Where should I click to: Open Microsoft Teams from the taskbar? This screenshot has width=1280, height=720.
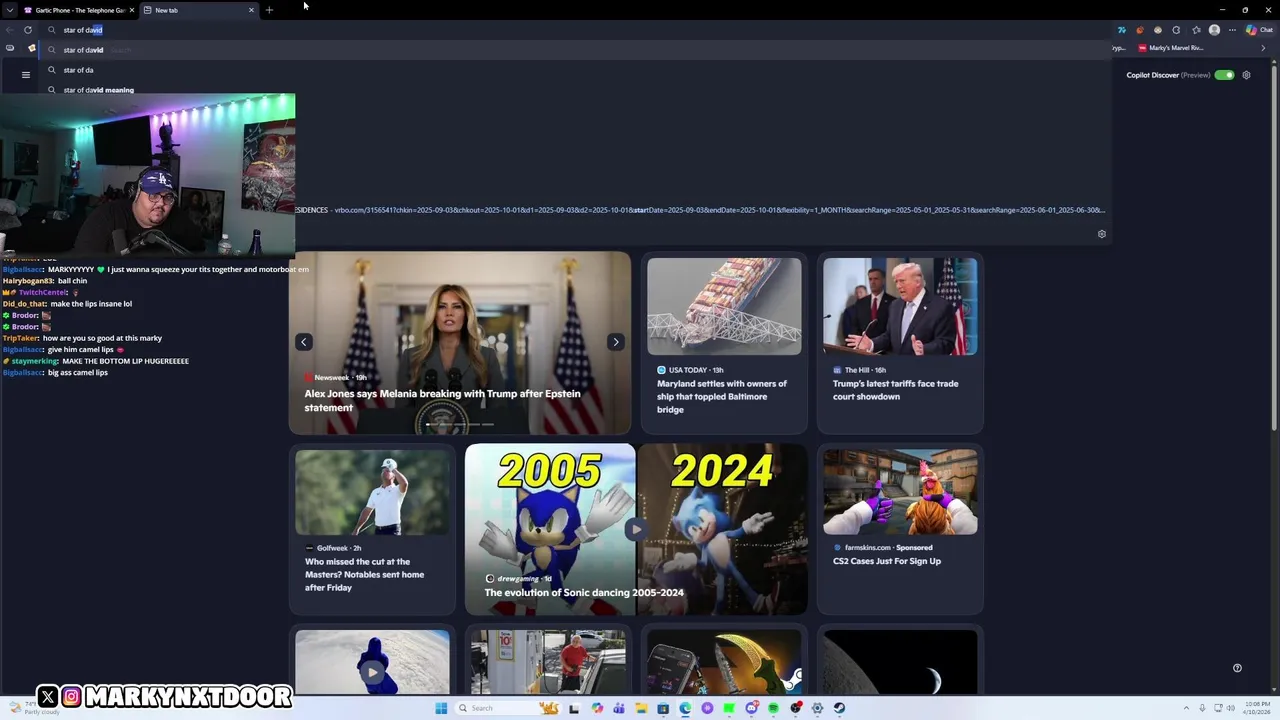click(x=619, y=708)
